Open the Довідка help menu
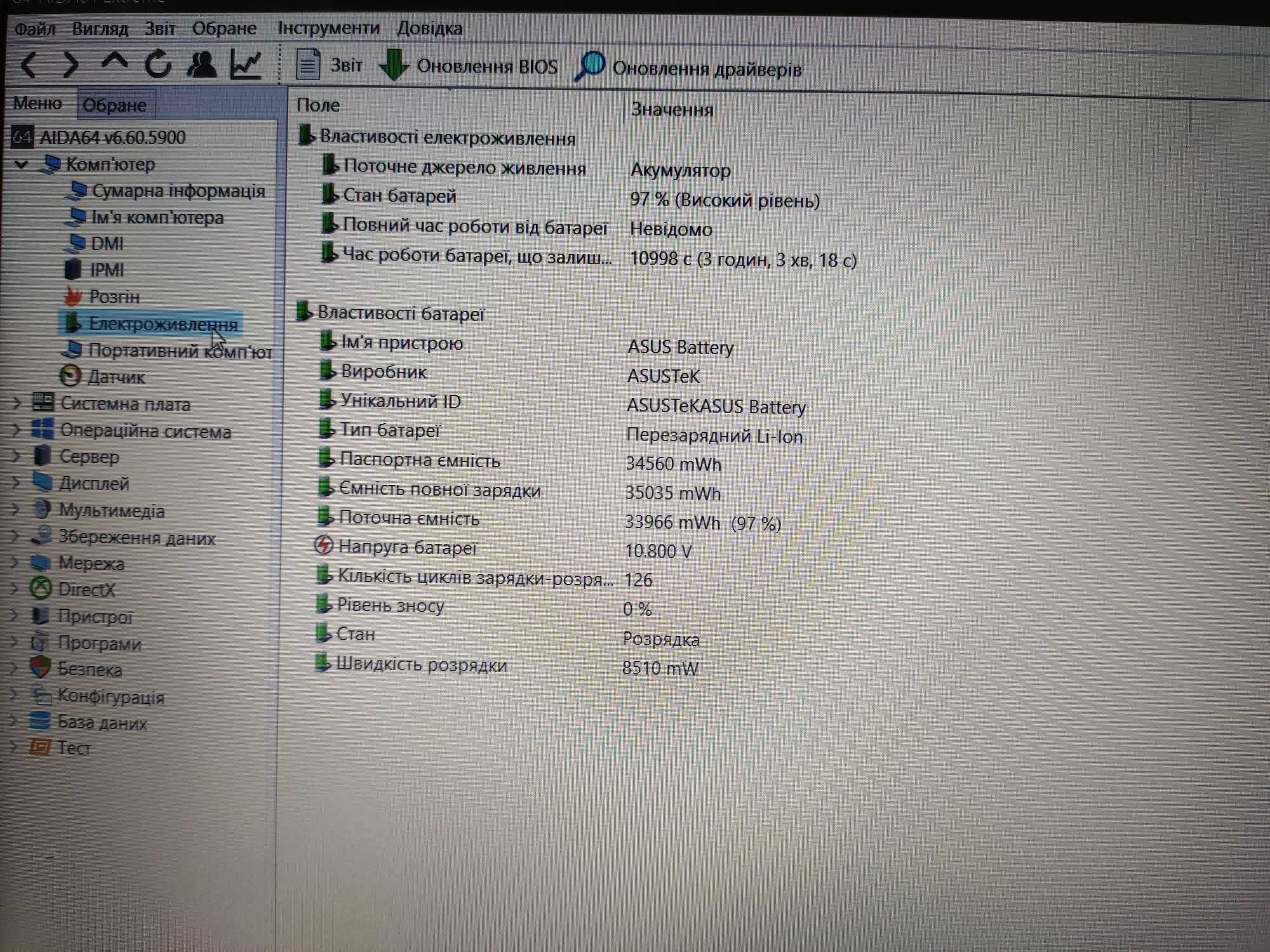The width and height of the screenshot is (1270, 952). pos(430,29)
